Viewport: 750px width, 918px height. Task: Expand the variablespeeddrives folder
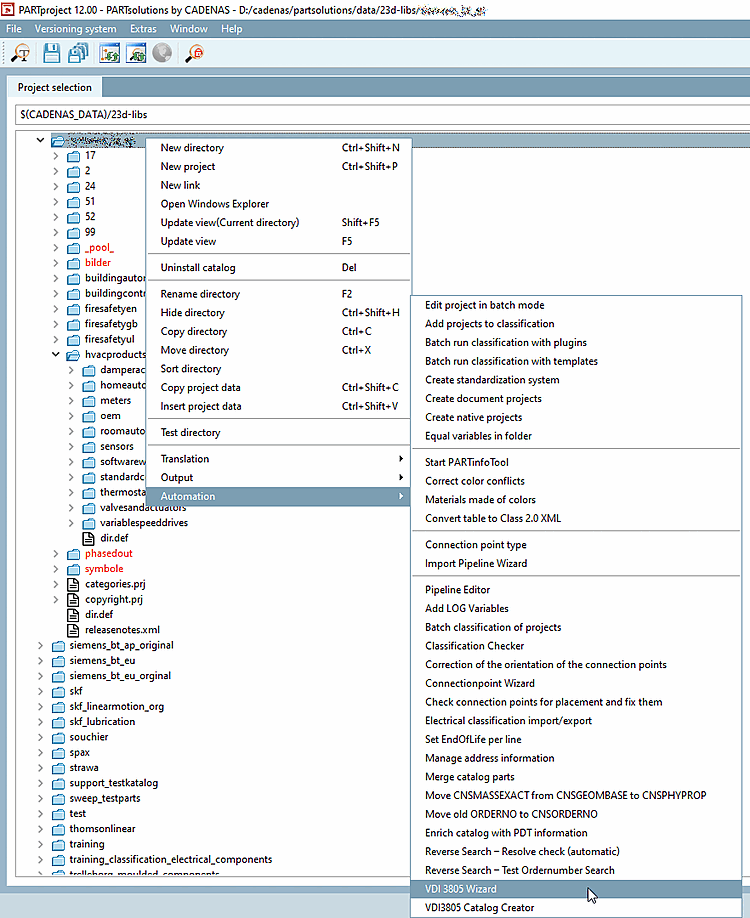point(71,523)
